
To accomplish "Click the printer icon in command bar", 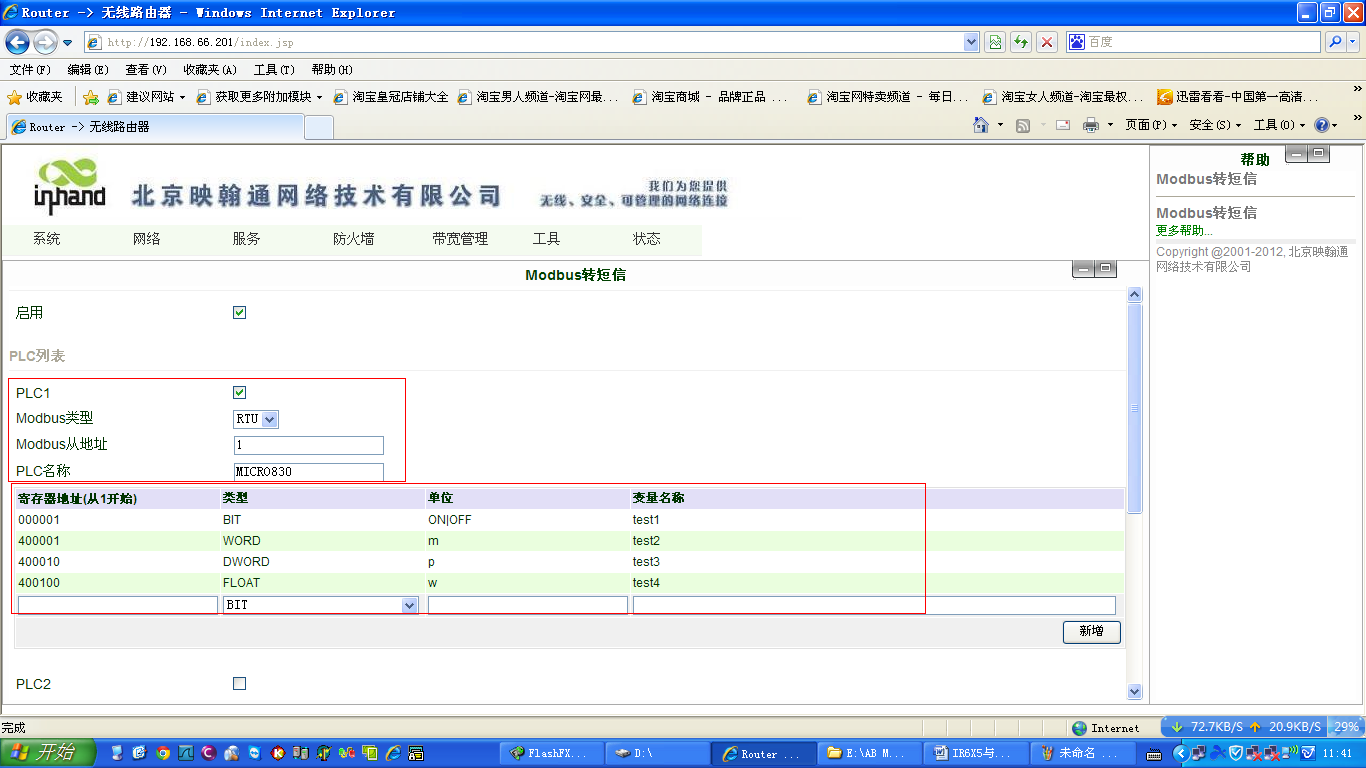I will pyautogui.click(x=1090, y=125).
